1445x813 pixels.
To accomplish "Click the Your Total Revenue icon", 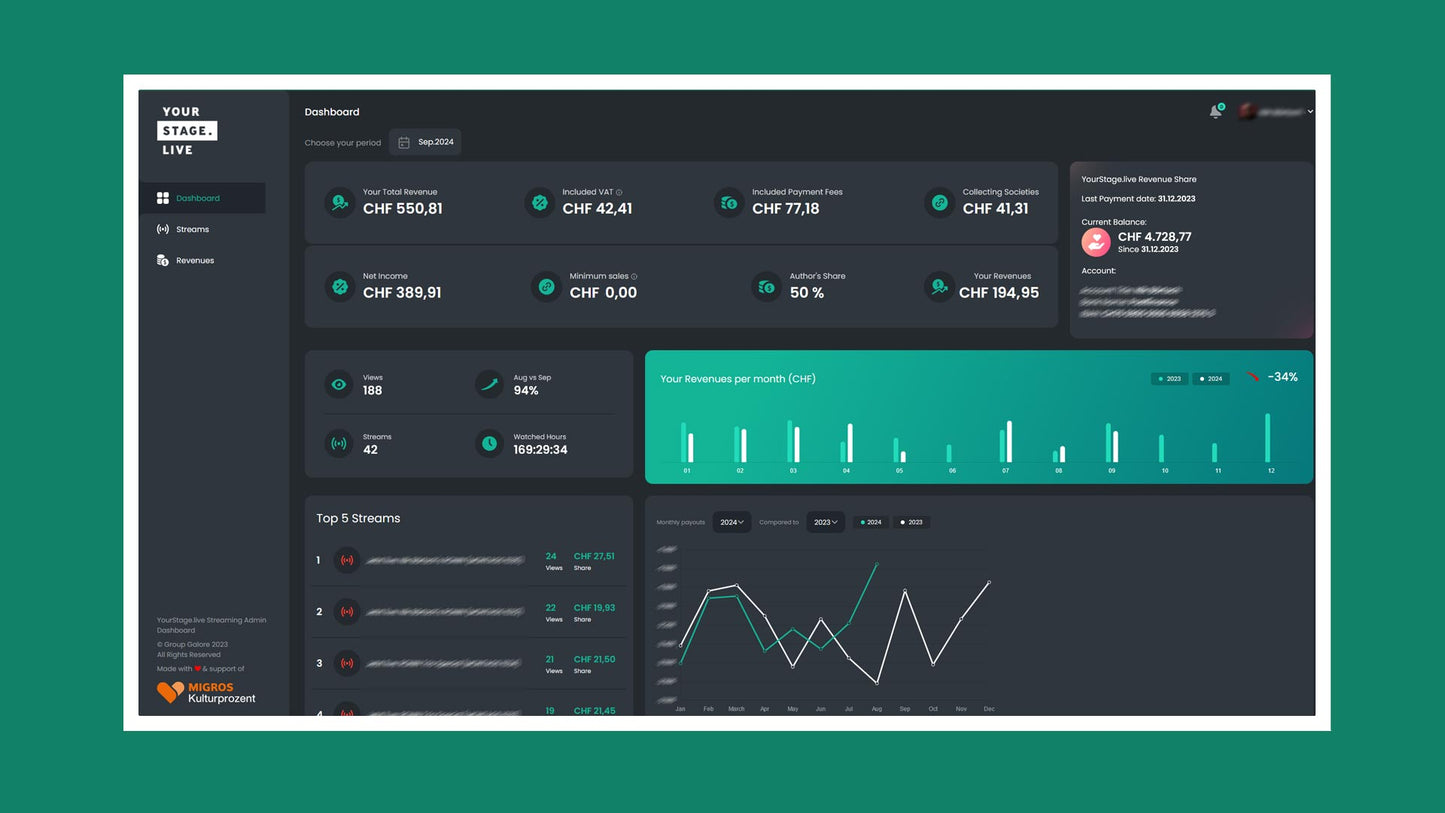I will coord(340,203).
